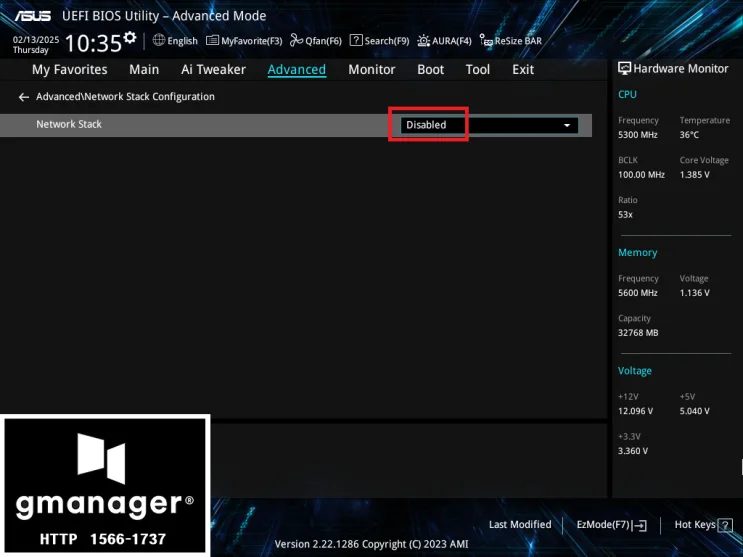Open the Ai Tweaker tab
The image size is (743, 557).
213,70
